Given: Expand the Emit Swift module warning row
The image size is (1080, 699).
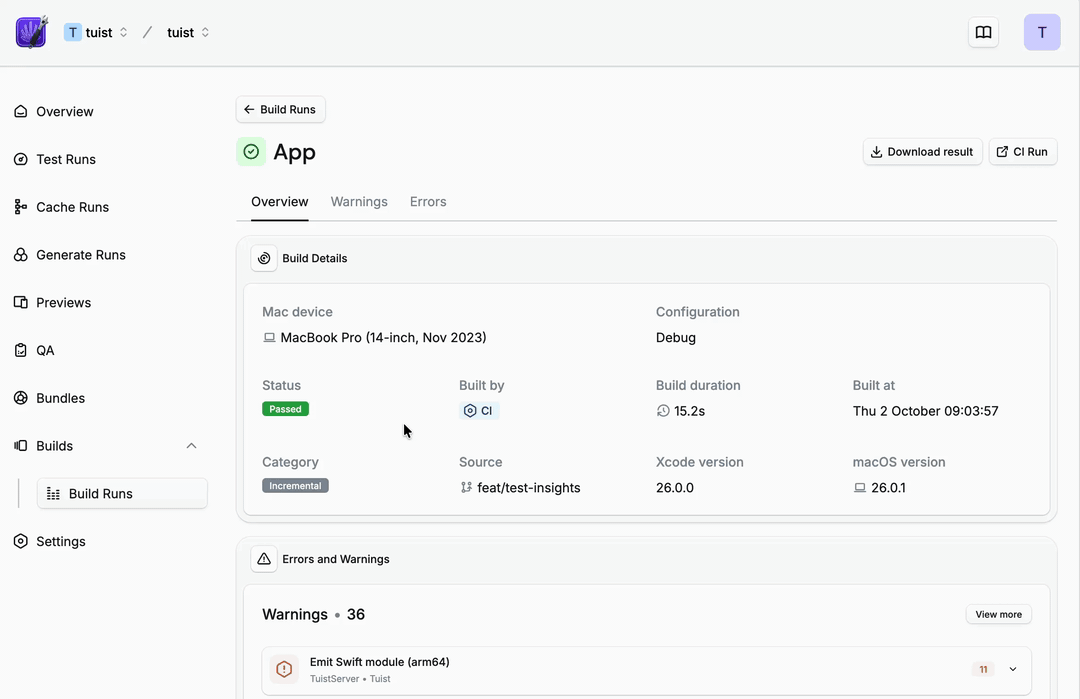Looking at the screenshot, I should point(1012,669).
